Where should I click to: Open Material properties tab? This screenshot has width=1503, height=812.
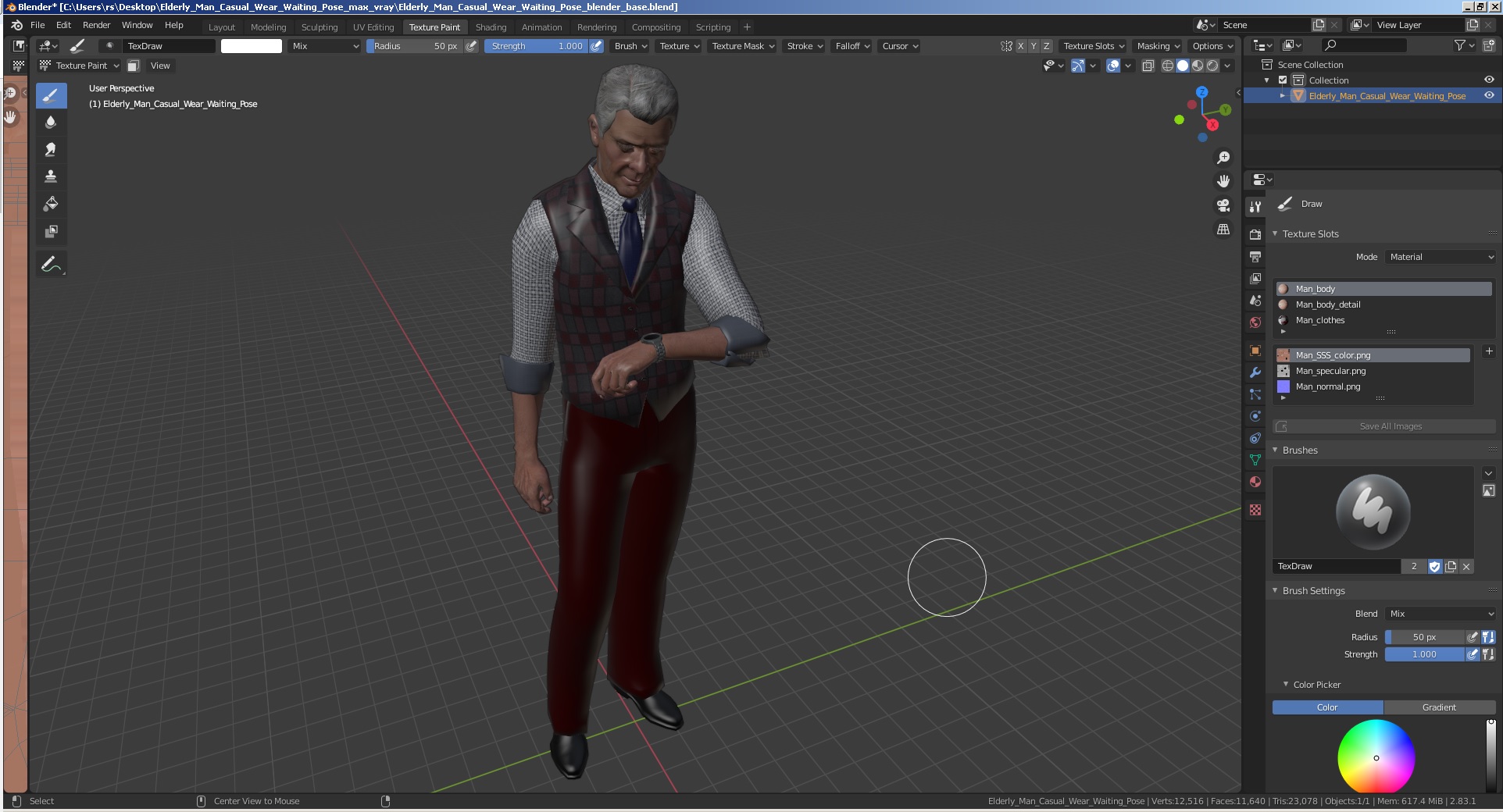1255,482
